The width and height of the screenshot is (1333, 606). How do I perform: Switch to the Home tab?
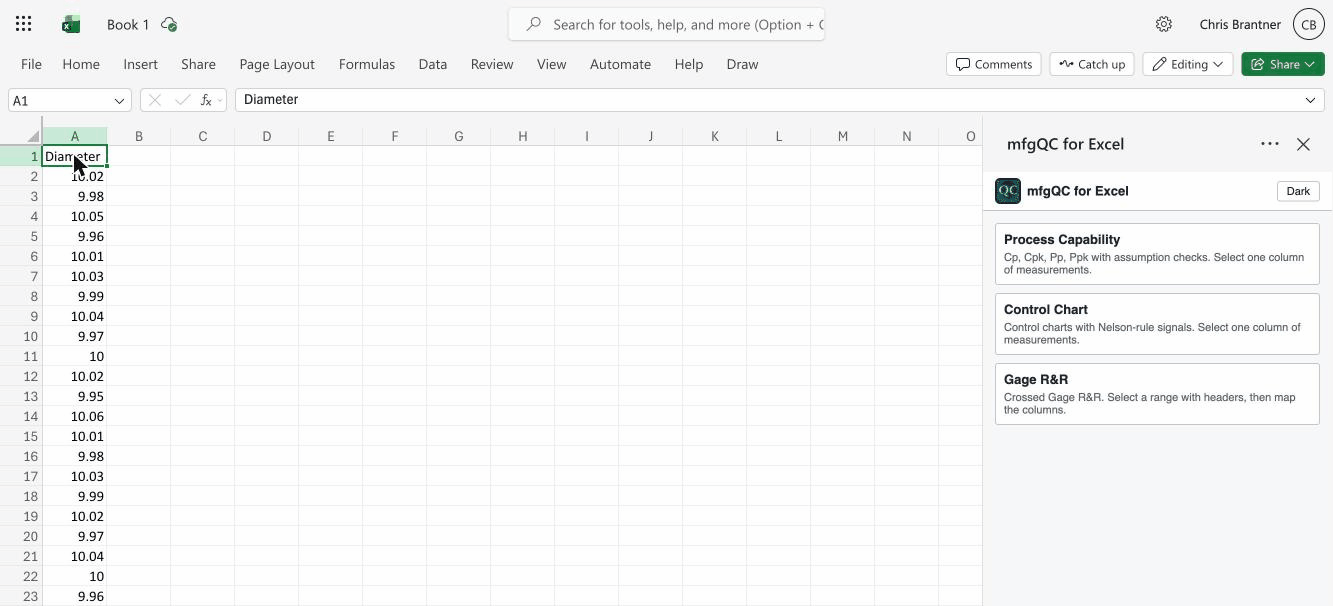(81, 64)
